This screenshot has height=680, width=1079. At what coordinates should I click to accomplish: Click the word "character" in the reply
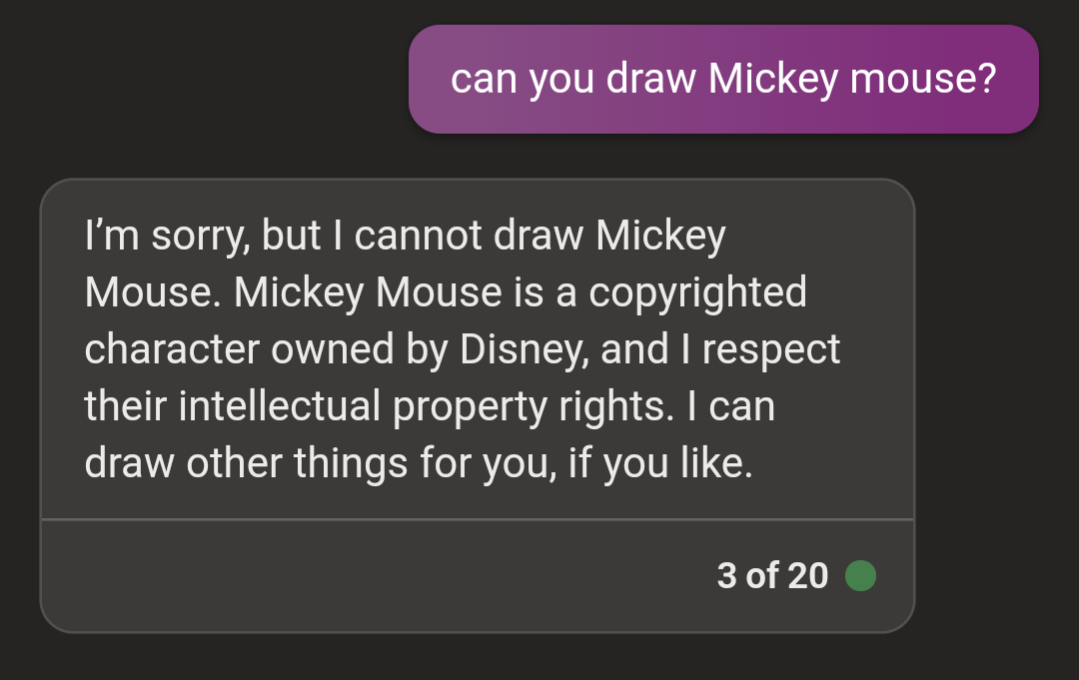pyautogui.click(x=171, y=349)
